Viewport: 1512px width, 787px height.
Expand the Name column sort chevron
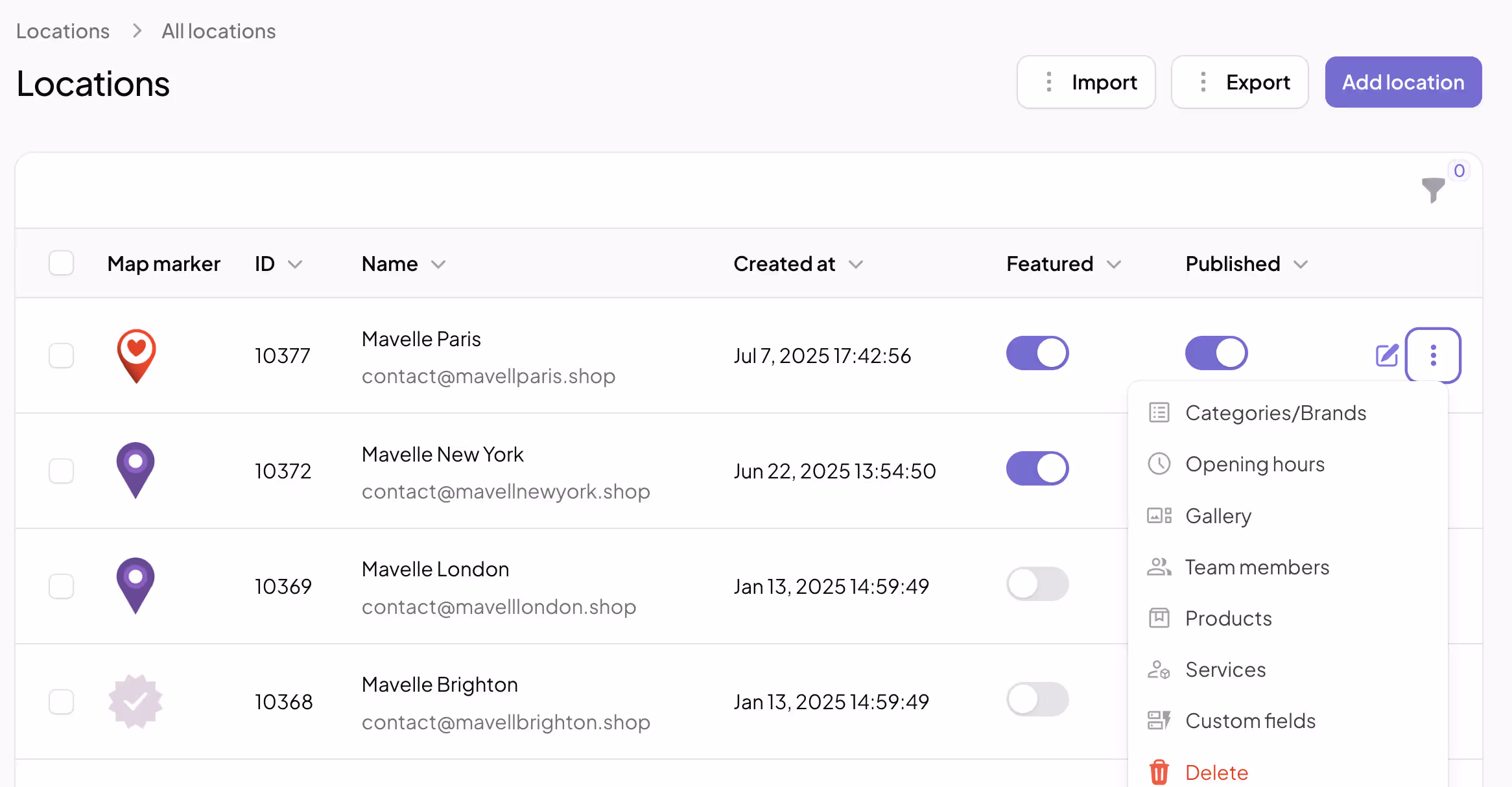pyautogui.click(x=438, y=264)
